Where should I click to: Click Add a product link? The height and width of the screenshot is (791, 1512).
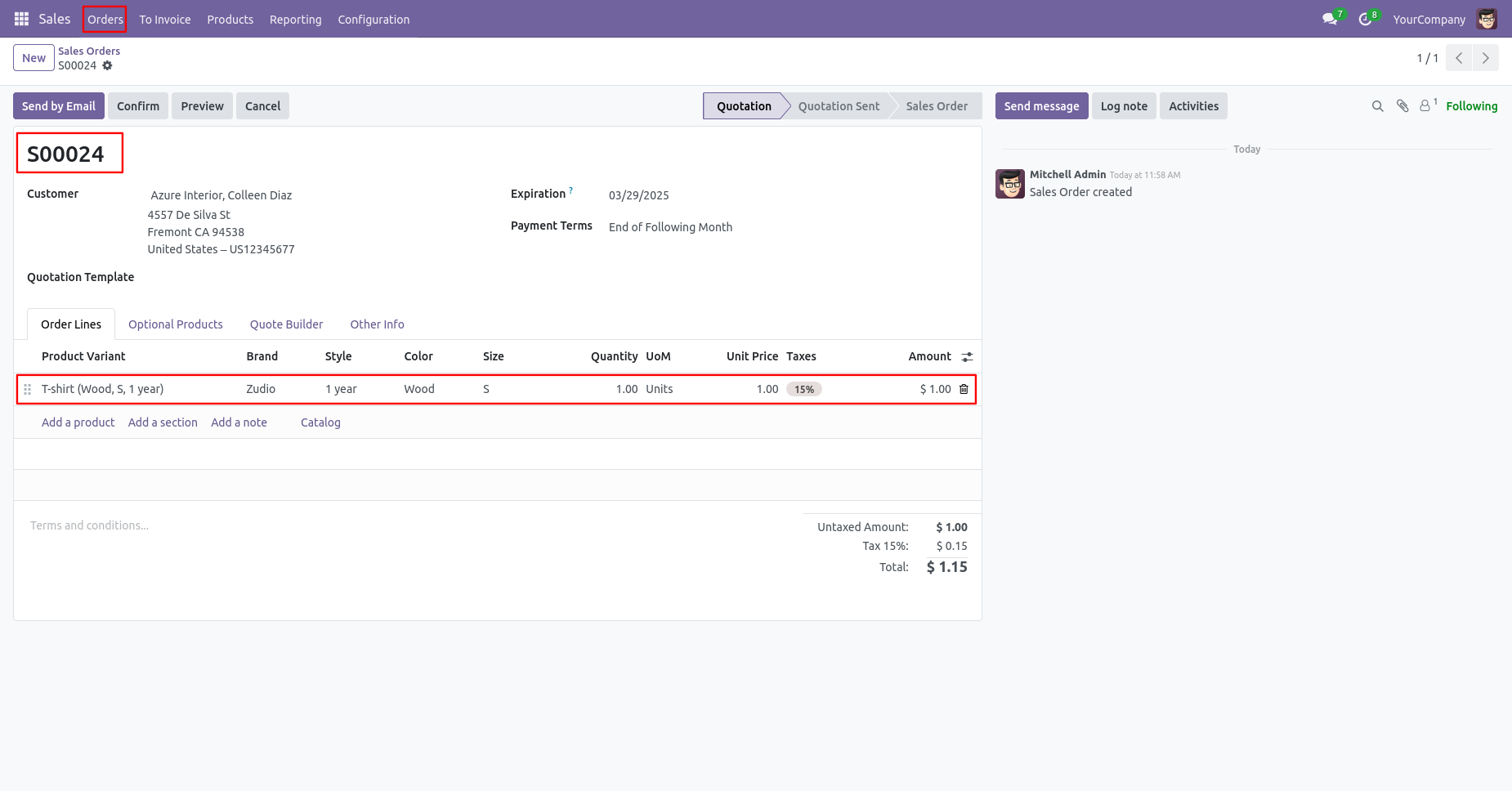click(x=78, y=422)
